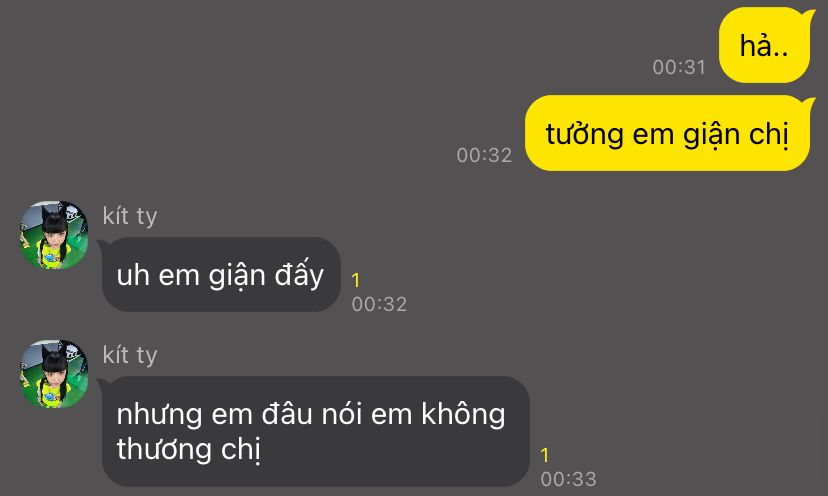Tap the yellow unread count beside "uh em giận đấy"
This screenshot has width=828, height=496.
(x=356, y=280)
